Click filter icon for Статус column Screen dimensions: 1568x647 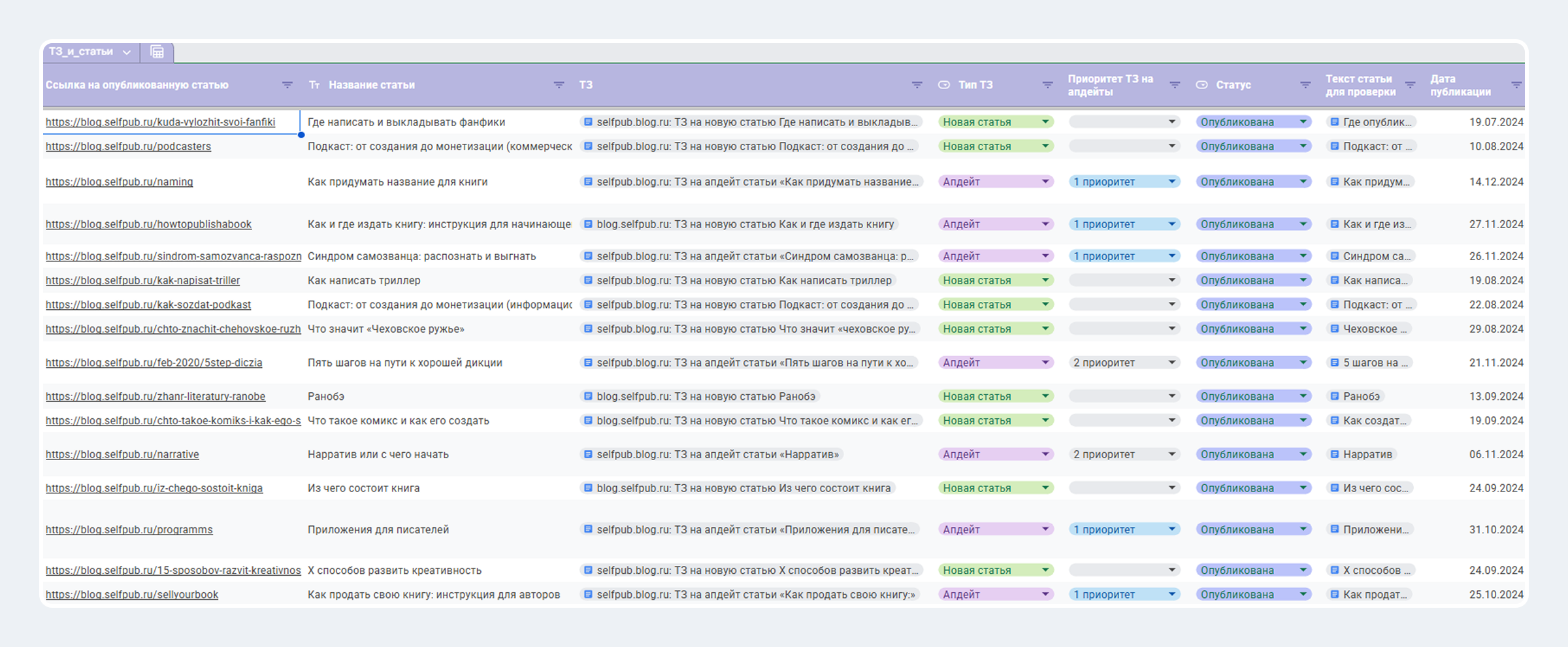click(x=1305, y=85)
